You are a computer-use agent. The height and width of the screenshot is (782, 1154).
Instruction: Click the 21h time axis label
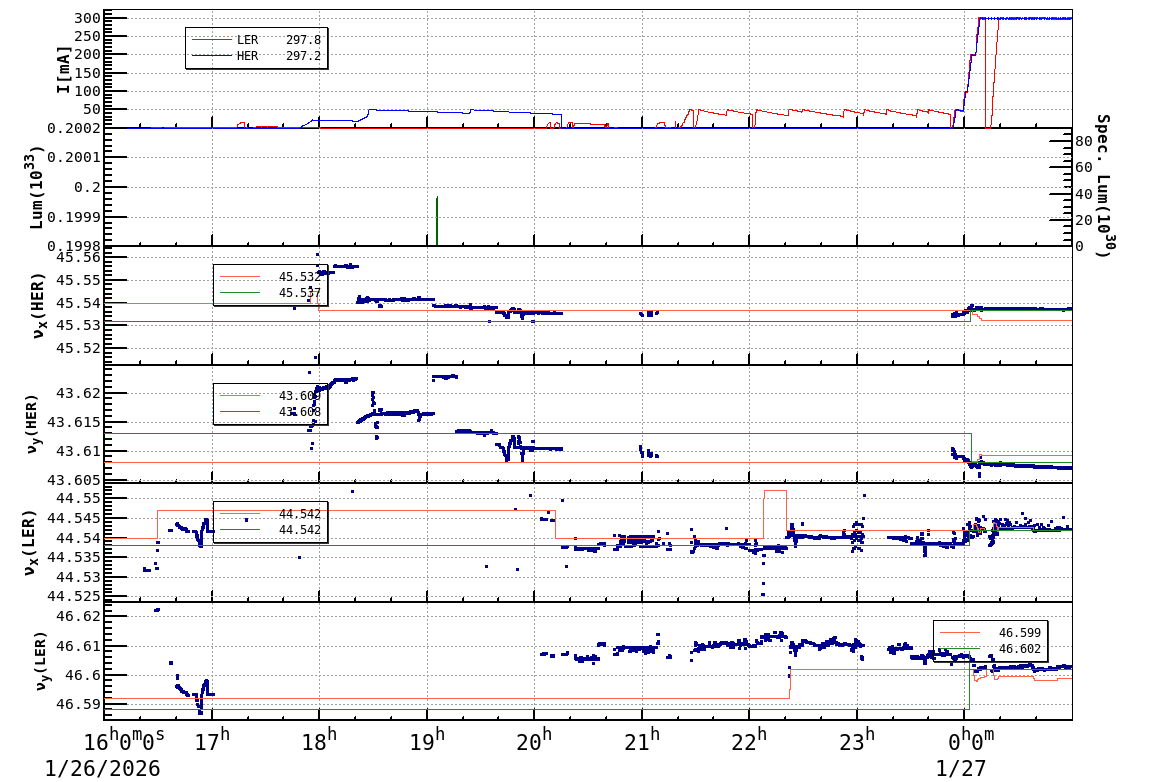coord(643,742)
